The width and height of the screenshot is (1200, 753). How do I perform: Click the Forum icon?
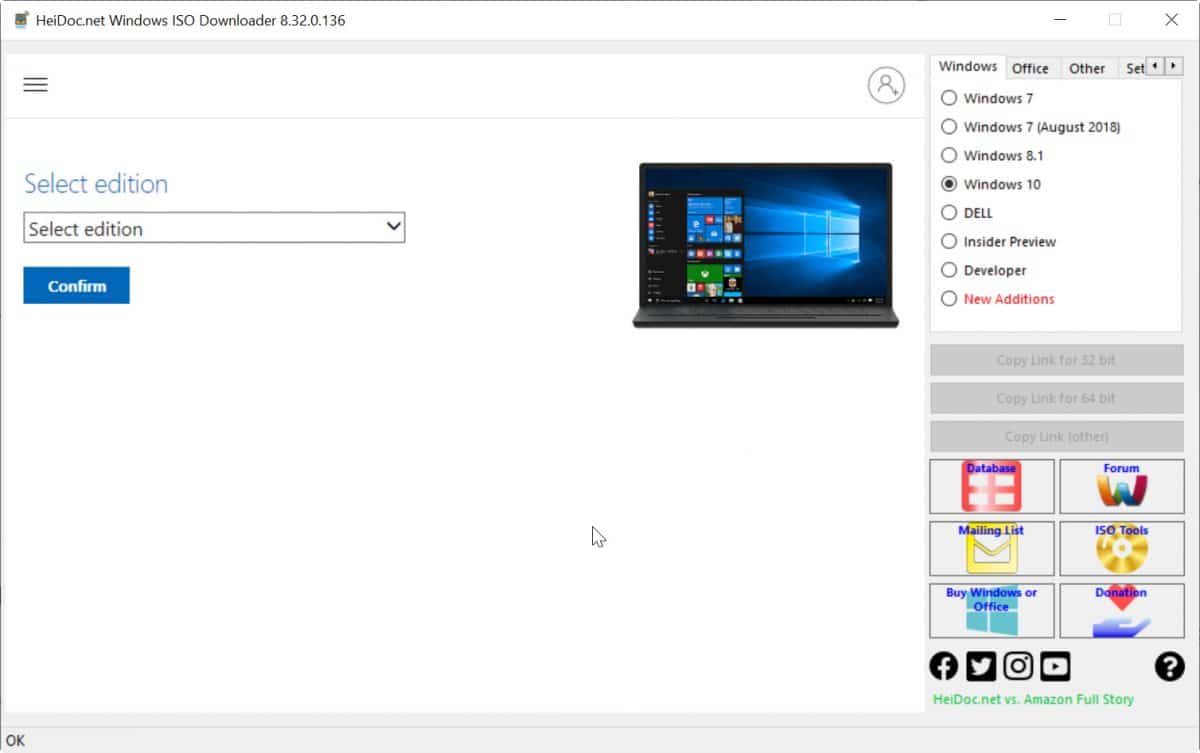coord(1121,486)
